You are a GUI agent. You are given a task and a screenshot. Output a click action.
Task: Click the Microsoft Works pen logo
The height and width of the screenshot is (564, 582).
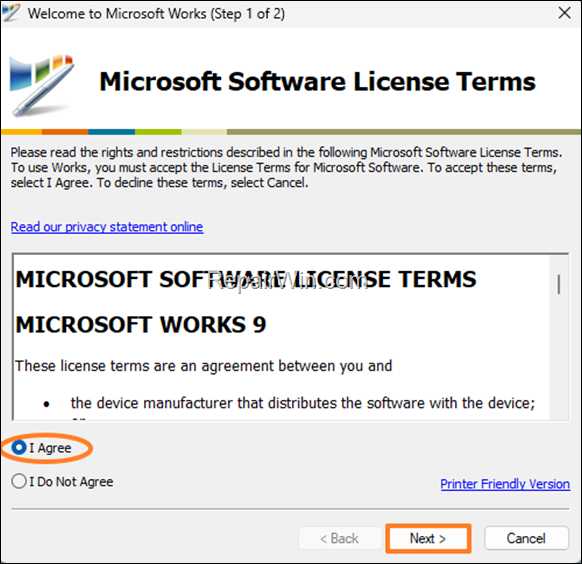tap(42, 85)
